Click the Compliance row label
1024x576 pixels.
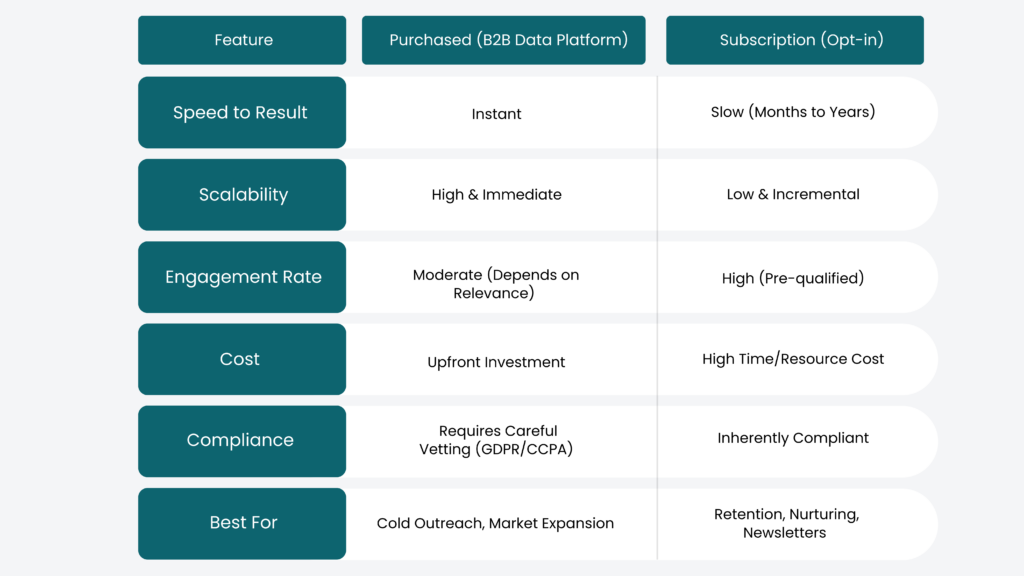tap(240, 440)
